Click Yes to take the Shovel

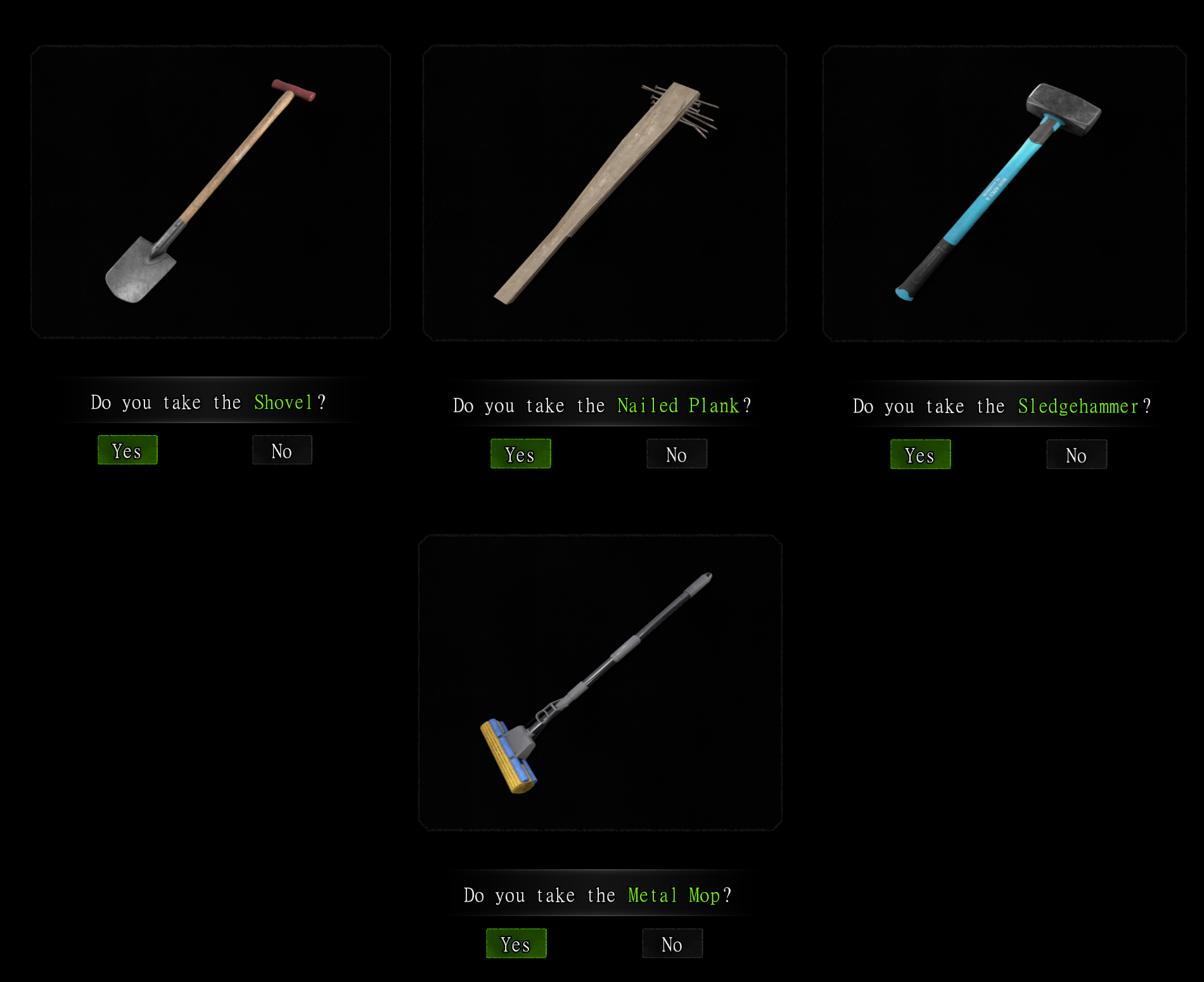(x=127, y=450)
